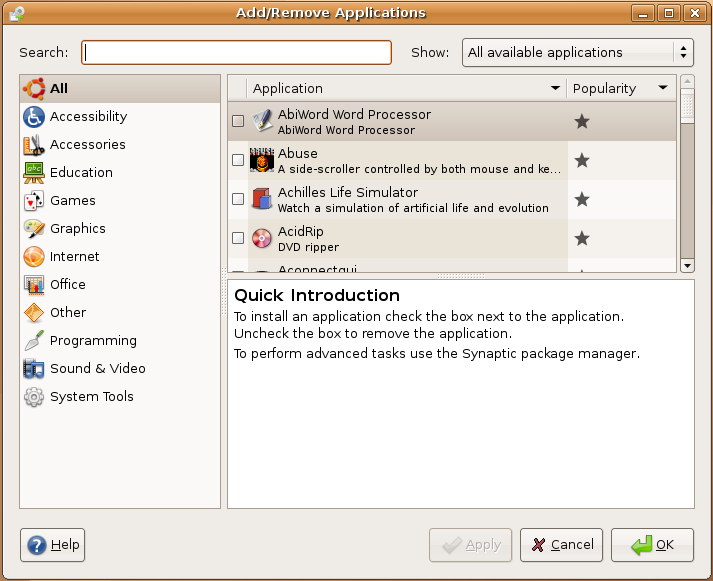Image resolution: width=713 pixels, height=581 pixels.
Task: Click the Achilles Life Simulator icon
Action: pos(262,199)
